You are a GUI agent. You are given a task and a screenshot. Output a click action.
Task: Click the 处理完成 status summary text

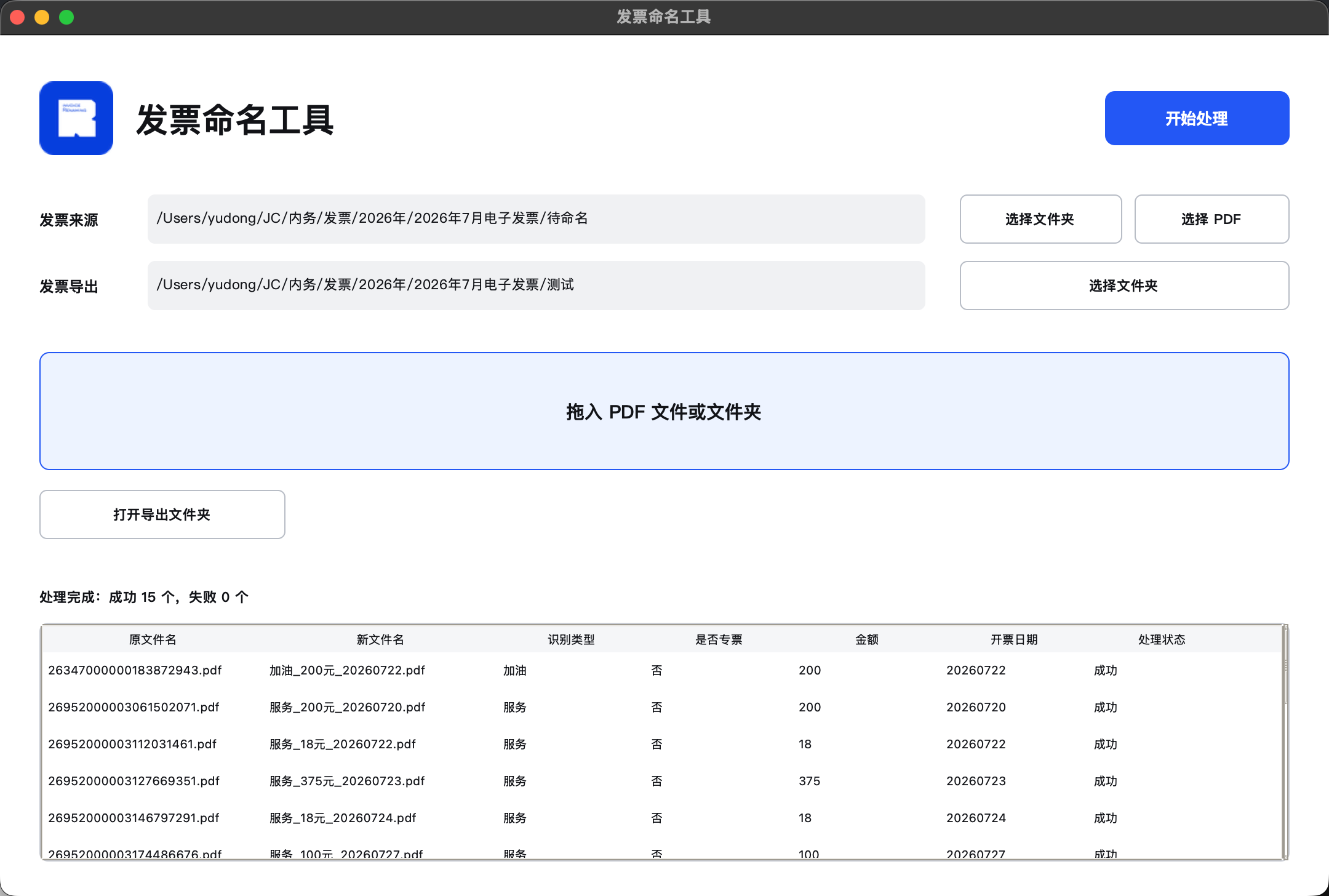coord(144,597)
